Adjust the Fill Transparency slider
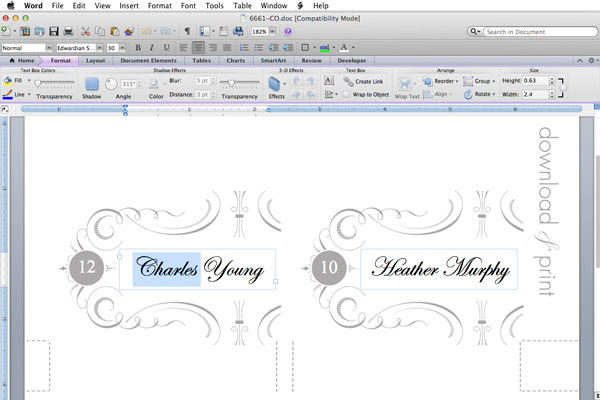Screen dimensions: 600x400 pyautogui.click(x=54, y=82)
